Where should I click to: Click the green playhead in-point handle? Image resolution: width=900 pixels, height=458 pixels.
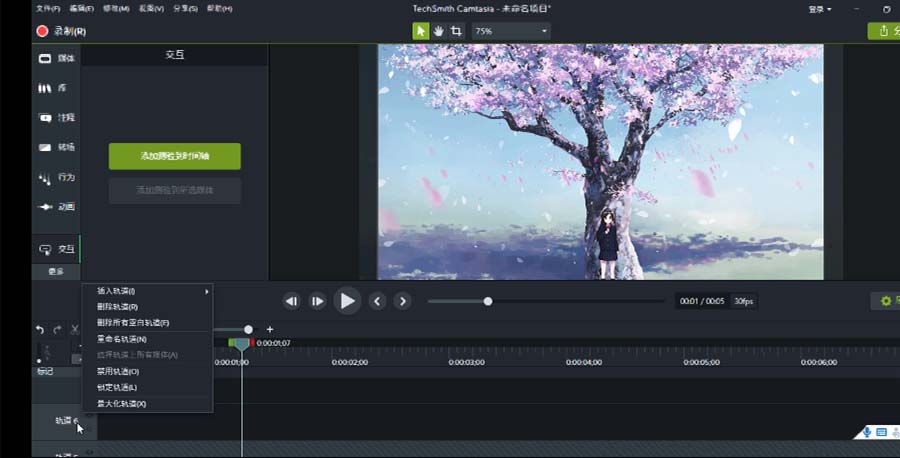231,343
